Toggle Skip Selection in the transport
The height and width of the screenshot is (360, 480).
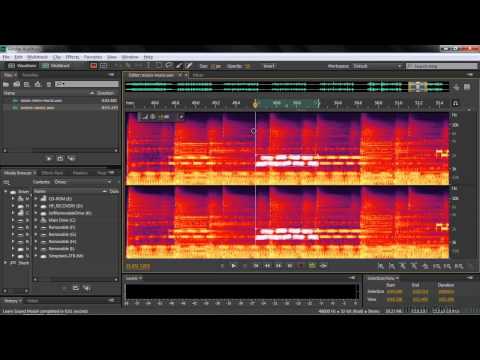coord(323,266)
